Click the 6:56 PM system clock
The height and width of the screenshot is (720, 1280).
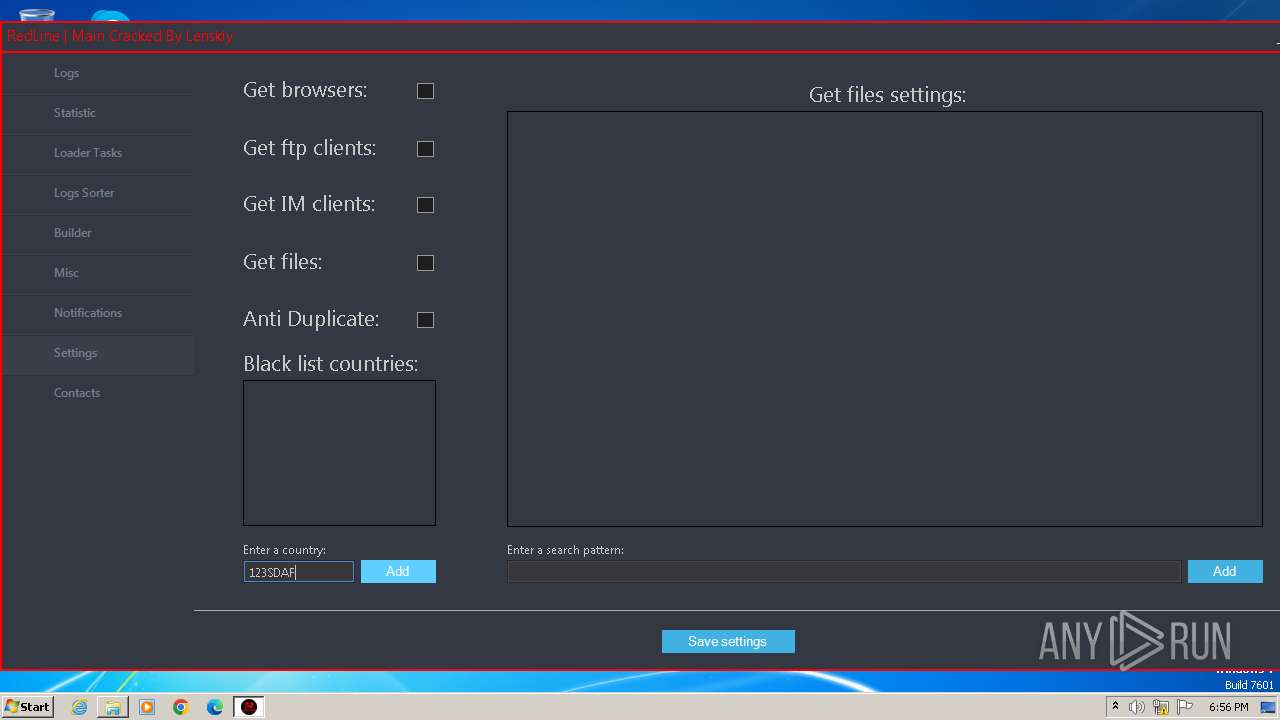[x=1228, y=707]
